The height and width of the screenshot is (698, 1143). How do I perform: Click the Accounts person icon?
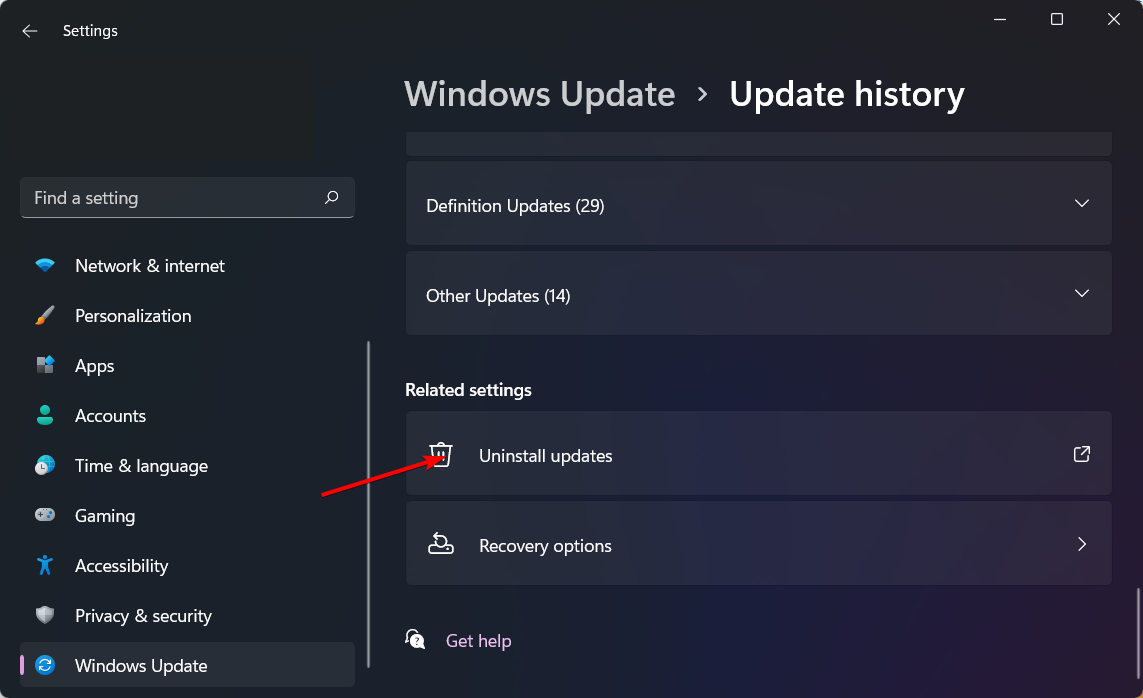45,415
